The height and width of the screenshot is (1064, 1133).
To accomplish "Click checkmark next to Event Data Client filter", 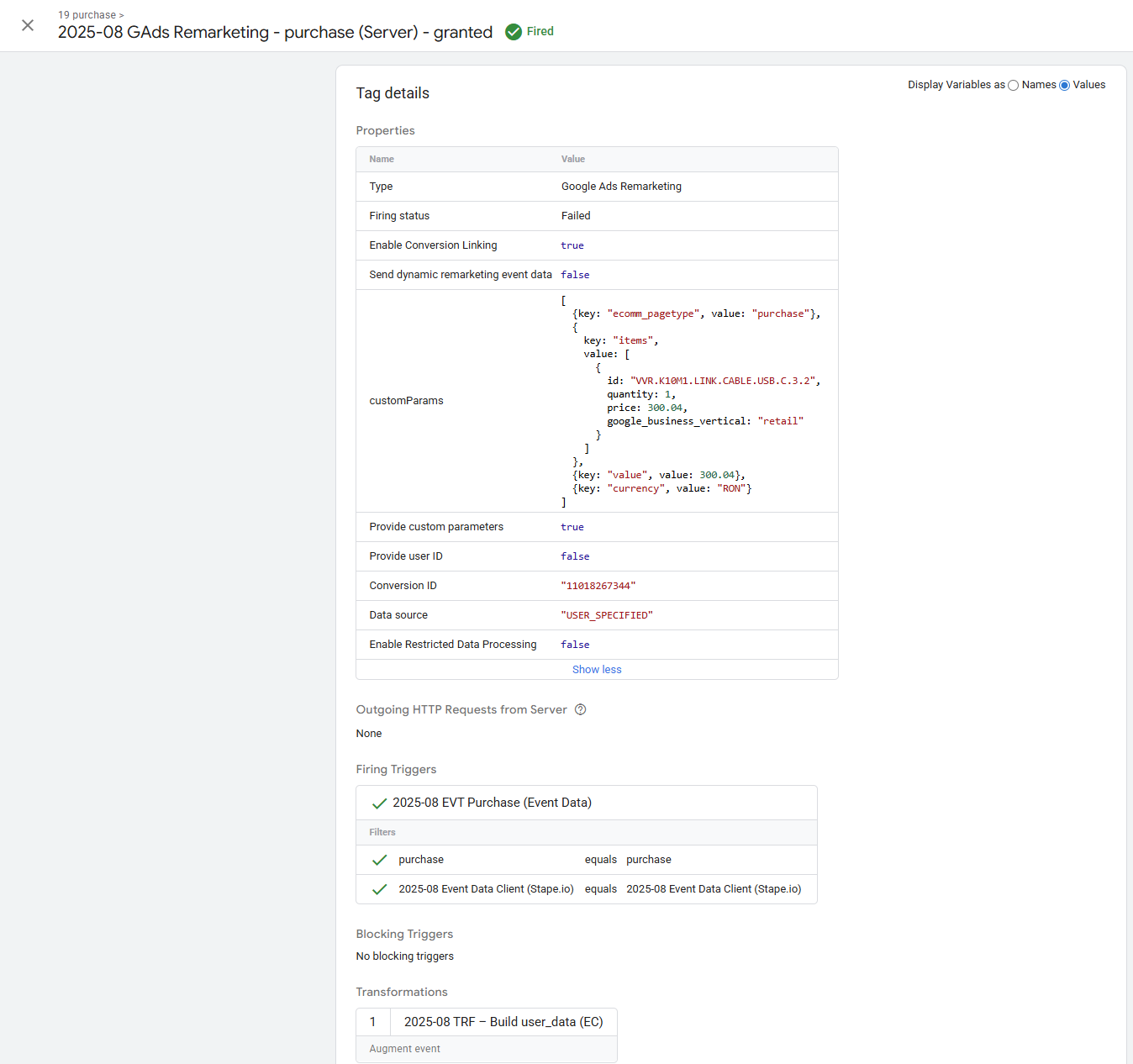I will coord(379,889).
